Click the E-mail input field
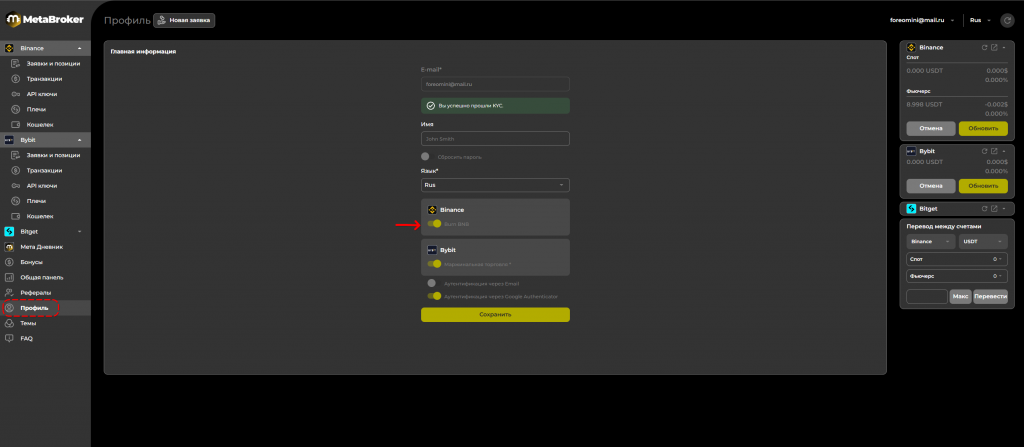The image size is (1024, 447). point(495,84)
